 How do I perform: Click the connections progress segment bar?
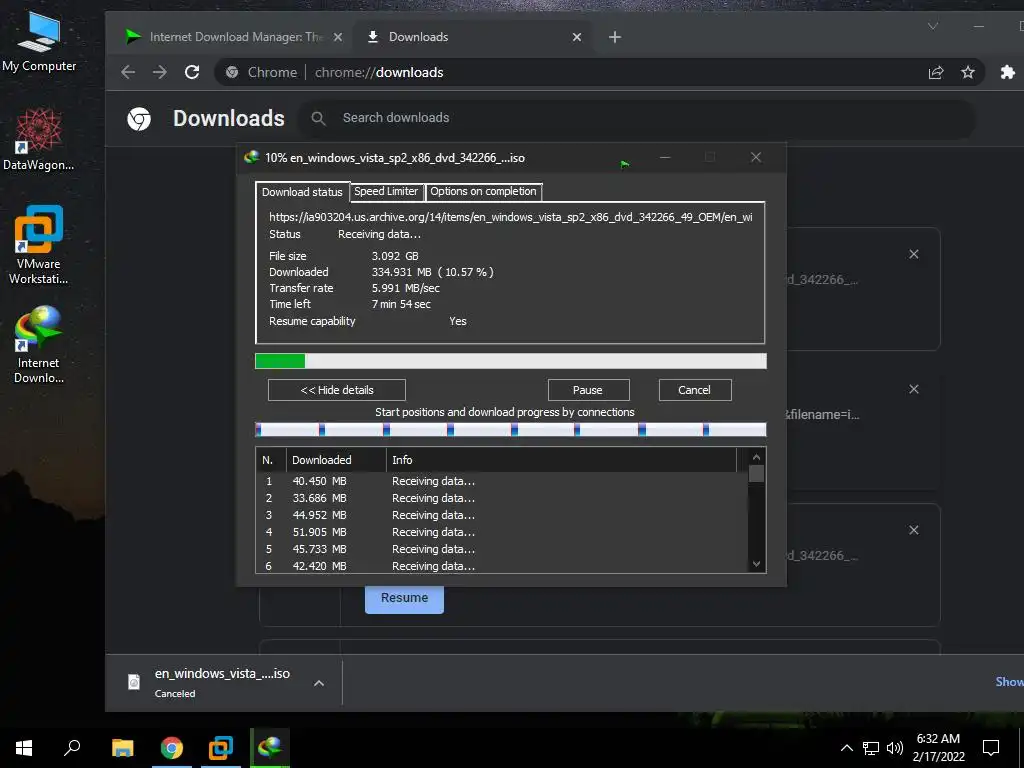(510, 429)
